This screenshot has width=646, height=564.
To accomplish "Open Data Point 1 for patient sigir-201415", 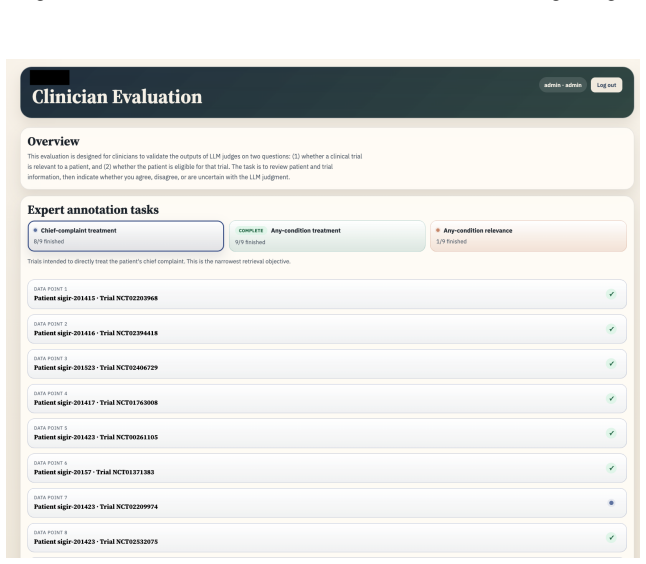I will point(327,294).
